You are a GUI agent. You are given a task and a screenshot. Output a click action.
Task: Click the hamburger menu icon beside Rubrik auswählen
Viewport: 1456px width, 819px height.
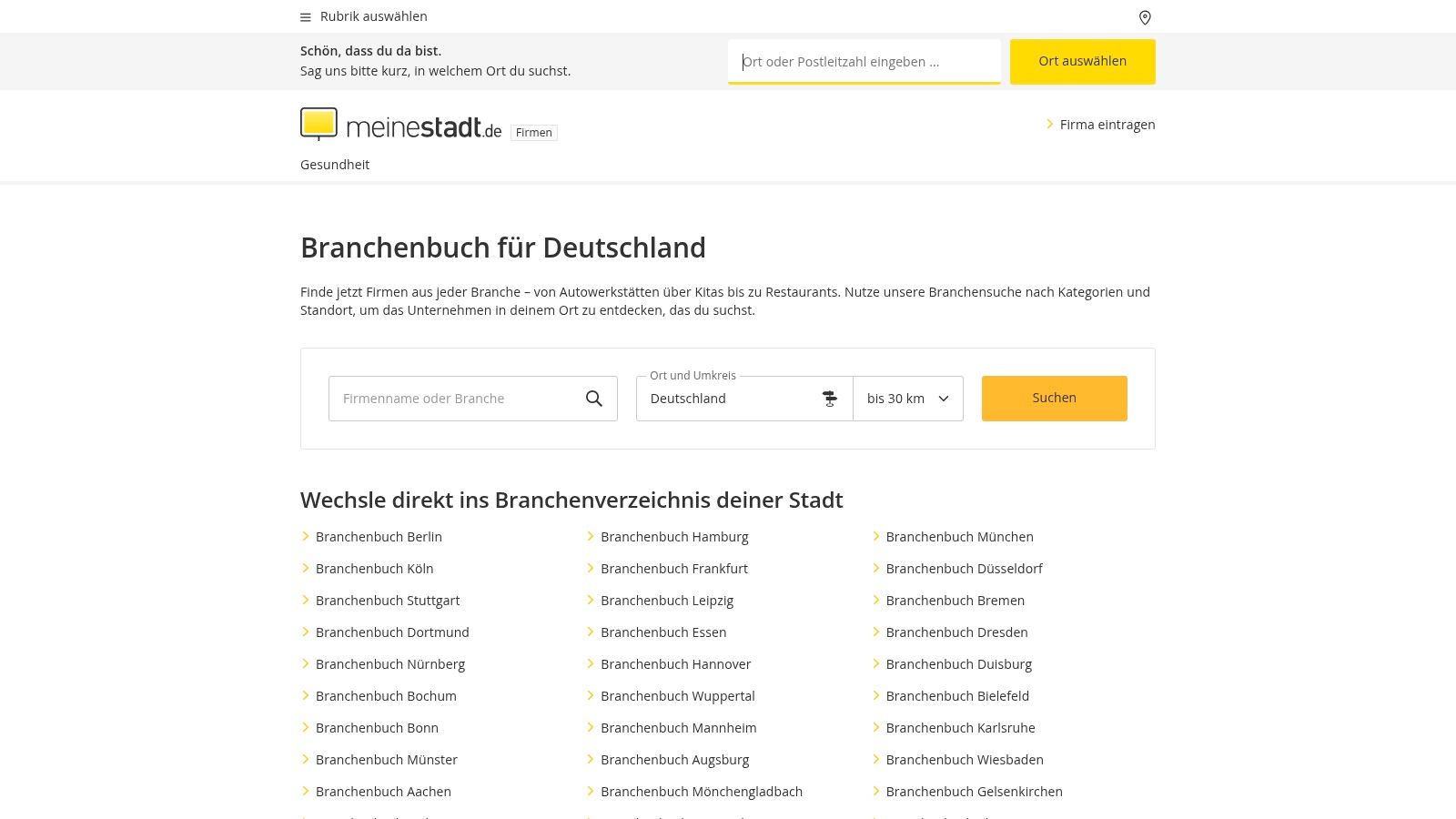(x=305, y=16)
